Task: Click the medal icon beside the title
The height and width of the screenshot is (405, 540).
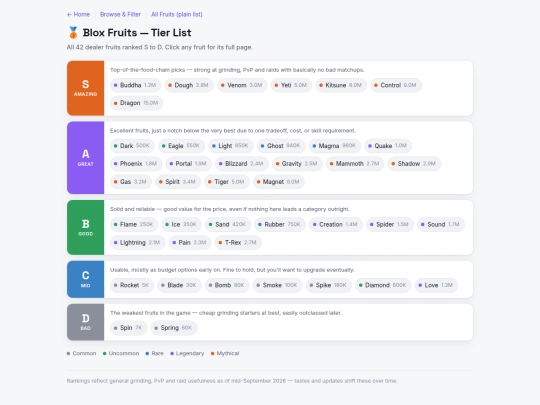Action: coord(73,33)
